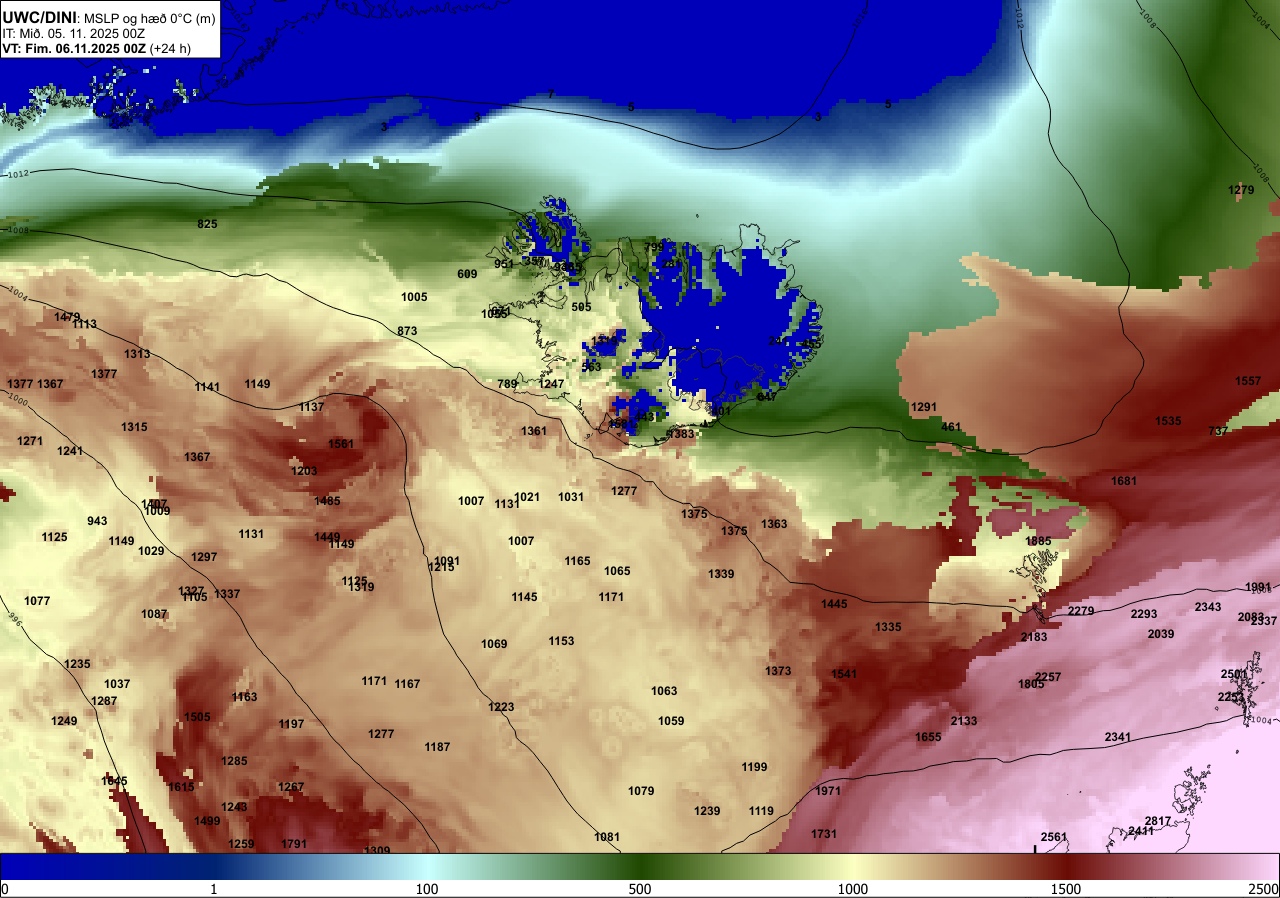Click the 1247 height value

pyautogui.click(x=552, y=384)
